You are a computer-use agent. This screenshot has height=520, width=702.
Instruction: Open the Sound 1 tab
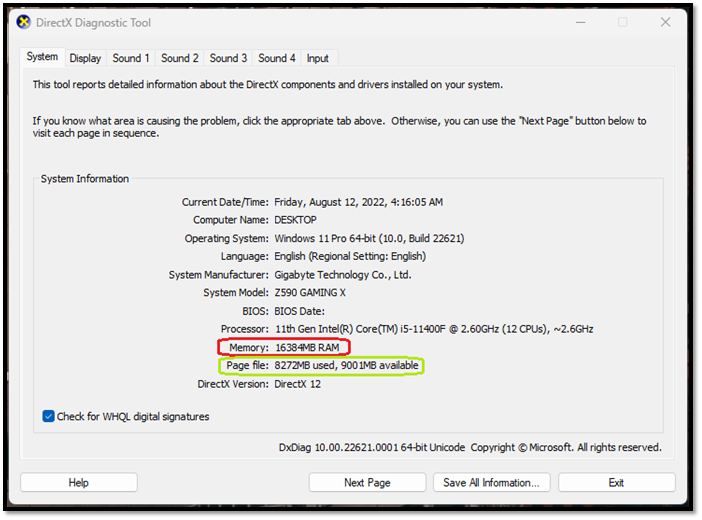click(x=131, y=58)
